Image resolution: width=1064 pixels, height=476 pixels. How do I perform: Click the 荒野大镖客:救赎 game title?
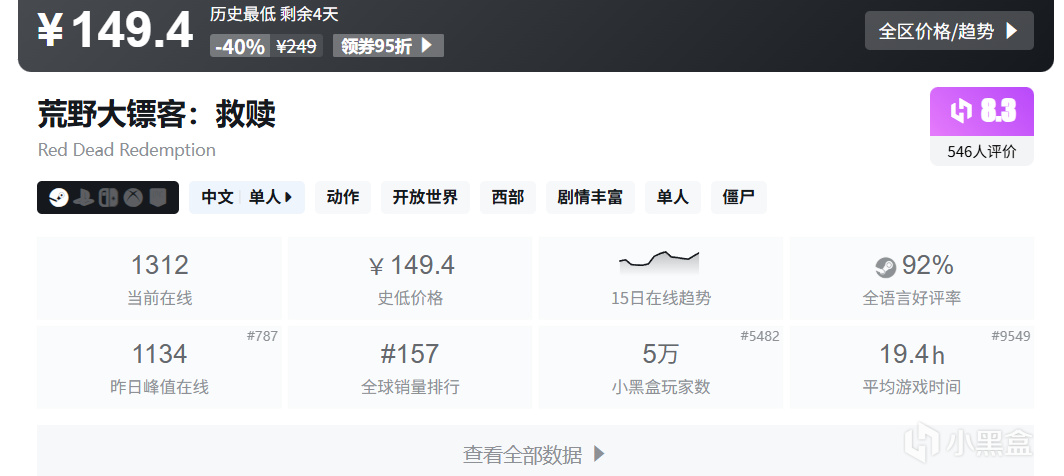pyautogui.click(x=157, y=113)
